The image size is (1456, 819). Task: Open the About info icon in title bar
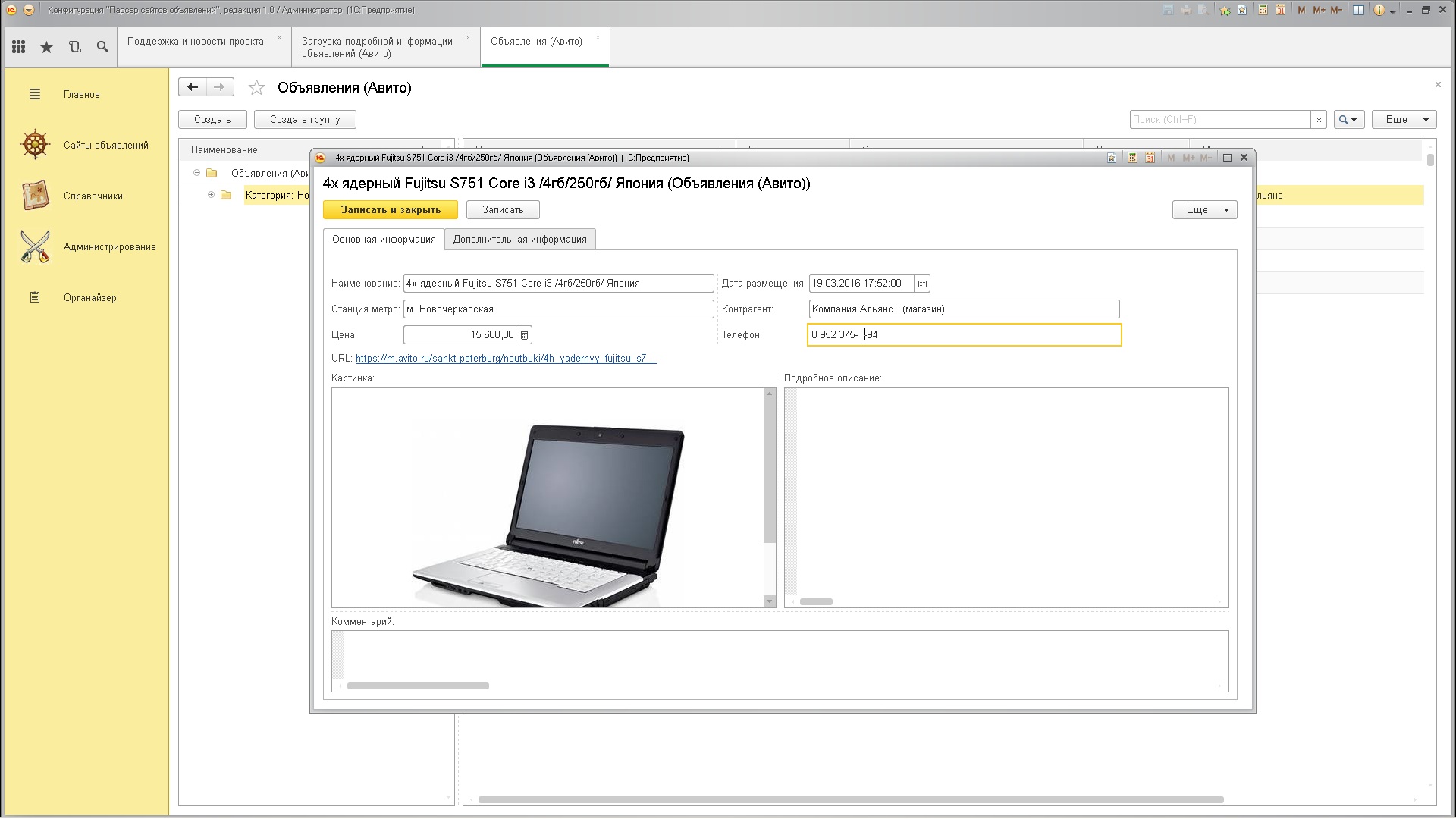click(x=1379, y=10)
